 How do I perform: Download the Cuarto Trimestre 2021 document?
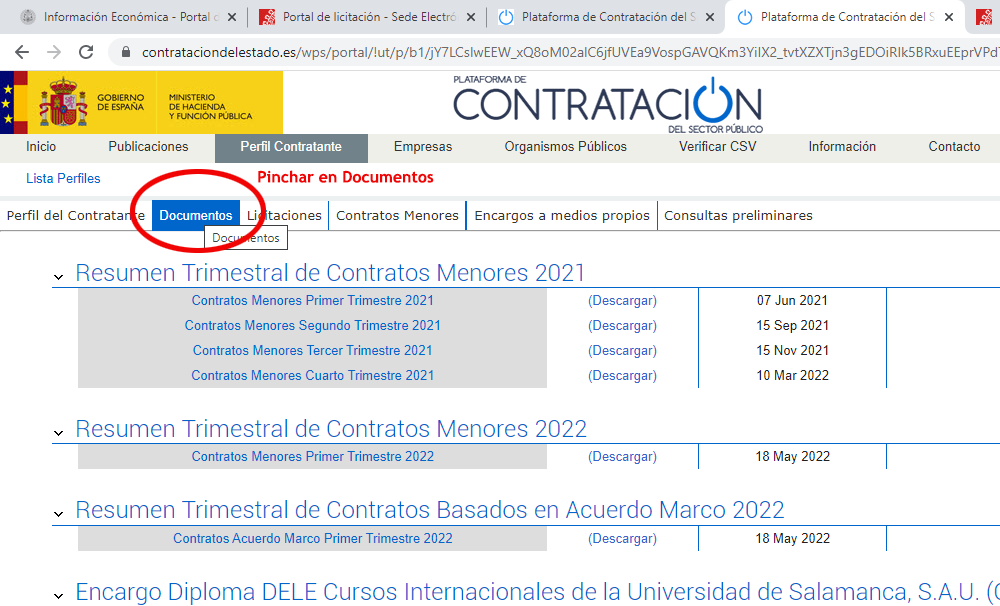622,375
